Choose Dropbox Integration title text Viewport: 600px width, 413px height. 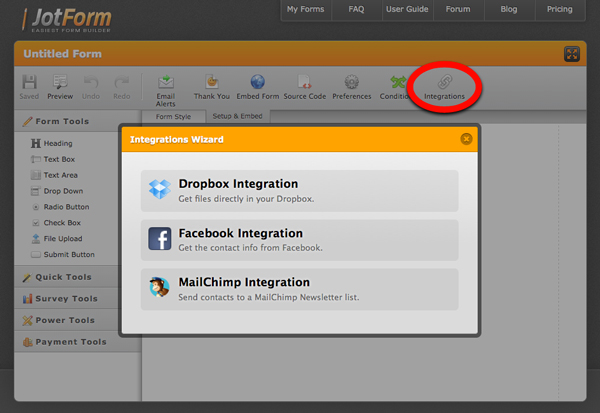tap(238, 184)
